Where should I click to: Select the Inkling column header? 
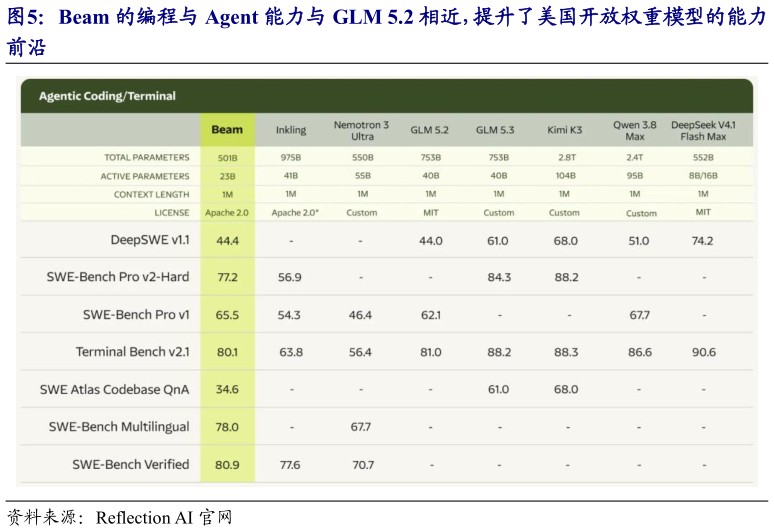point(291,130)
